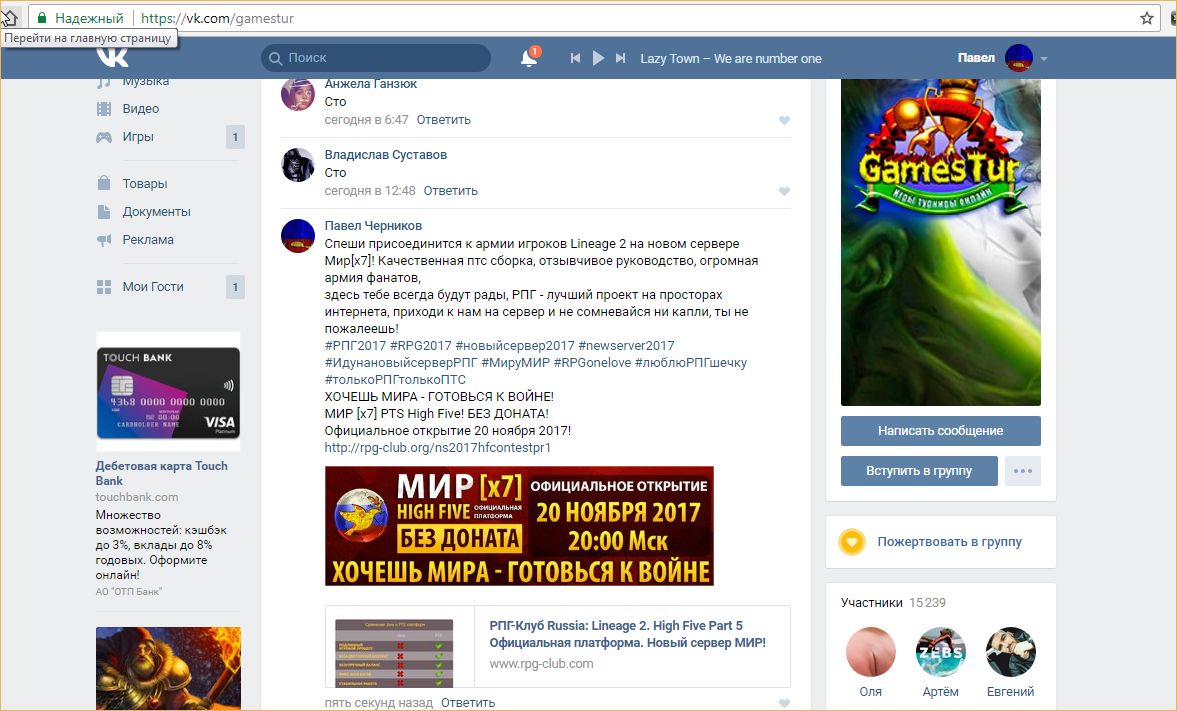The image size is (1177, 711).
Task: Play the Lazy Town track
Action: (598, 59)
